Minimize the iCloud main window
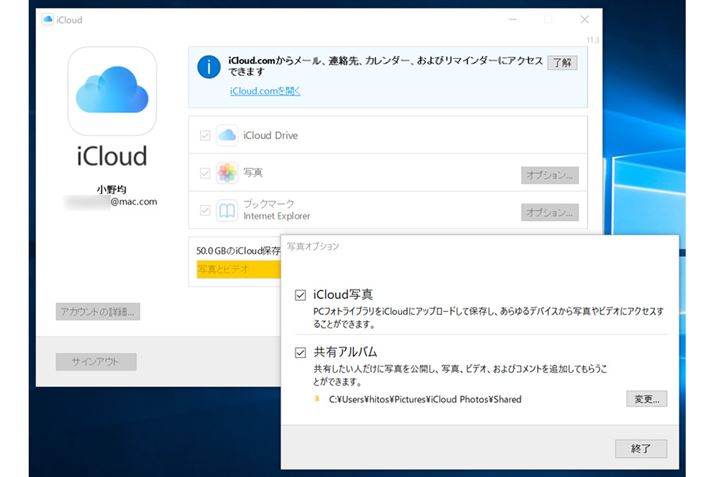Viewport: 715px width, 477px height. [x=513, y=19]
